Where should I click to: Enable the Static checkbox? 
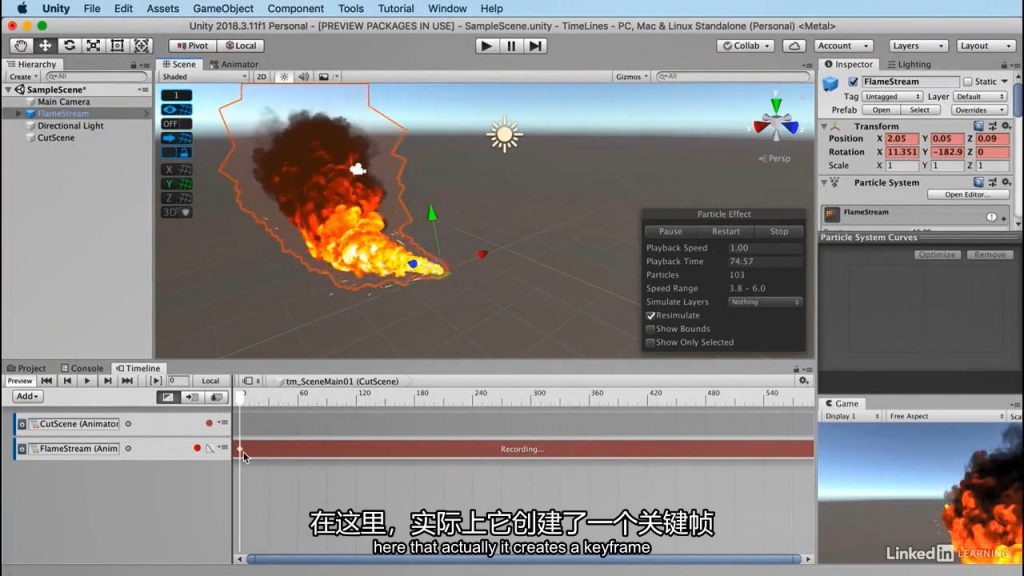[967, 82]
